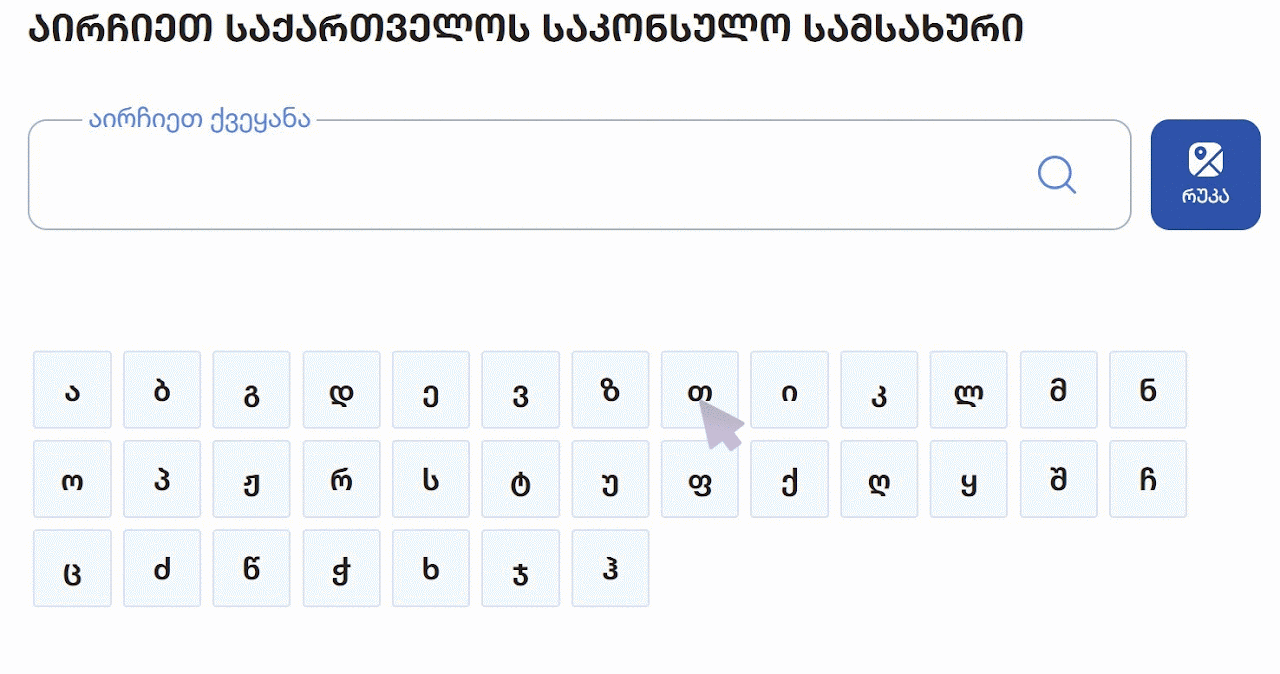Click the letter ხ tile
Screen dimensions: 1280x674
pos(431,568)
